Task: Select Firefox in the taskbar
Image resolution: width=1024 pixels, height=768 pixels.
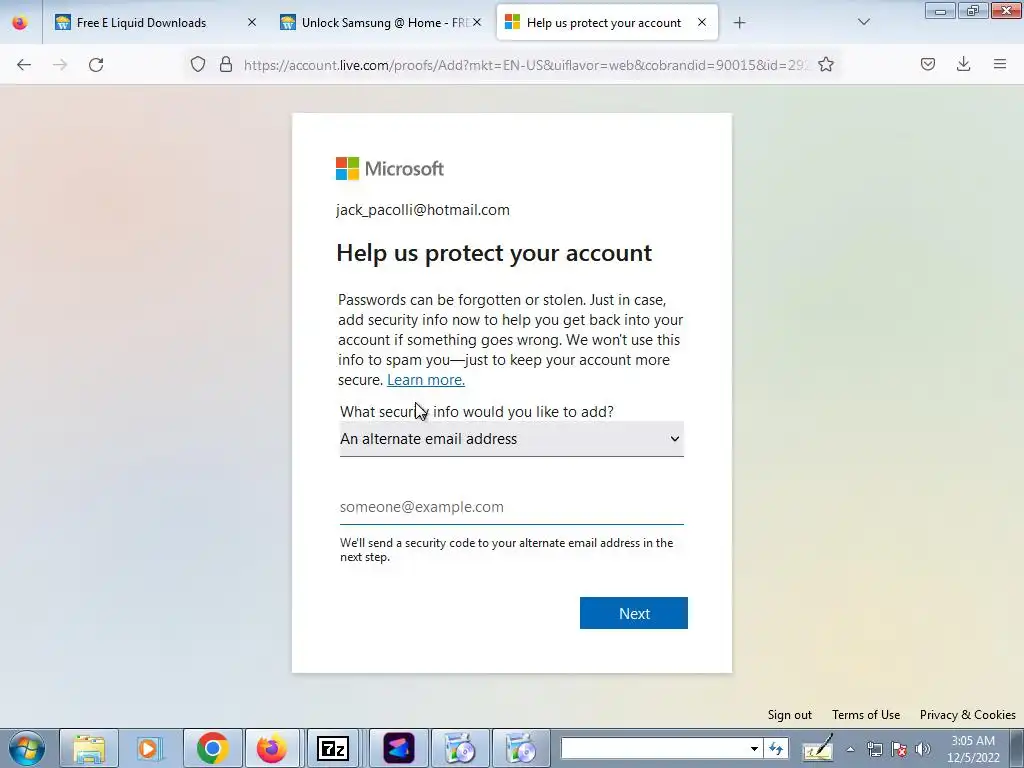Action: coord(272,748)
